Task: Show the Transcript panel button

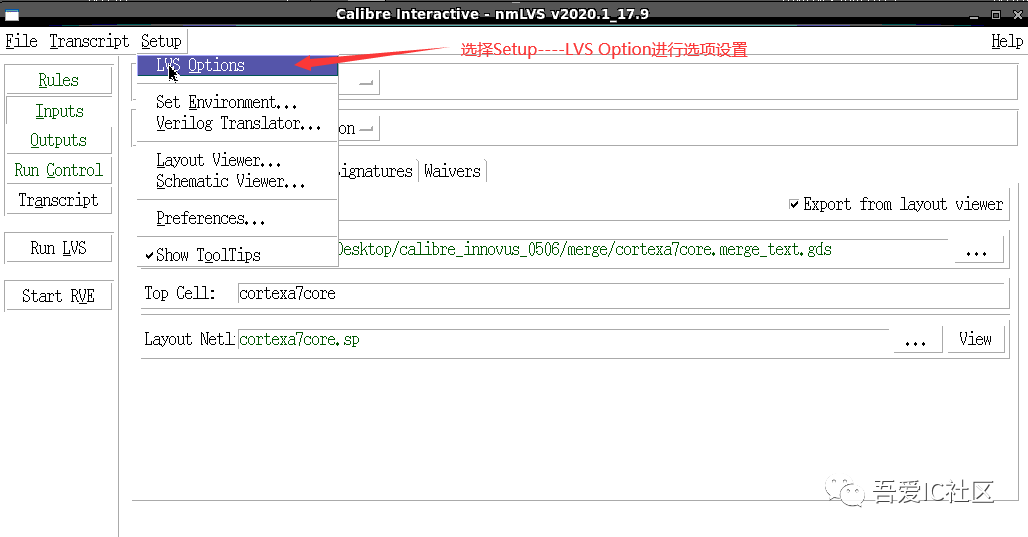Action: click(58, 200)
